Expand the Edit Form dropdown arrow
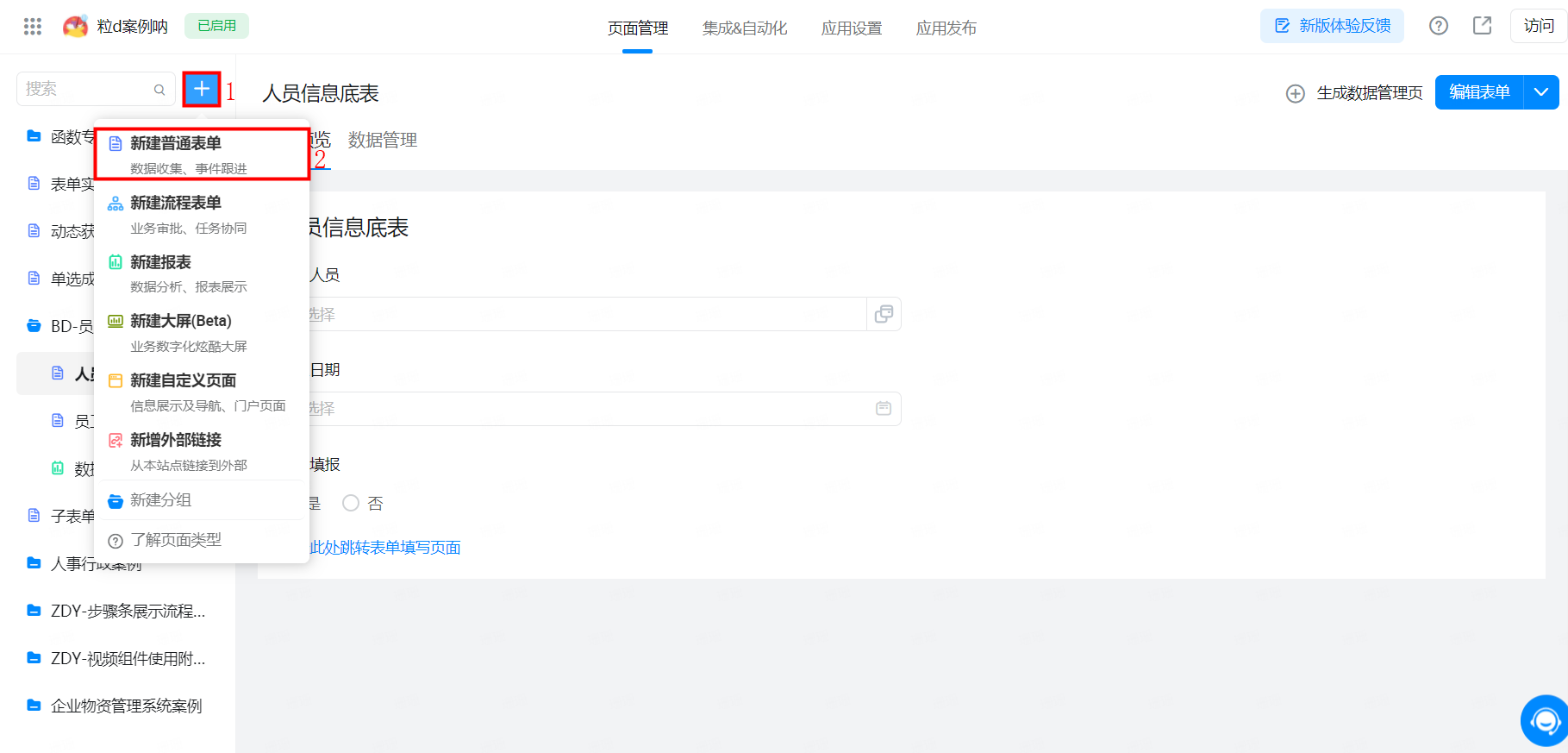This screenshot has height=753, width=1568. [x=1541, y=92]
